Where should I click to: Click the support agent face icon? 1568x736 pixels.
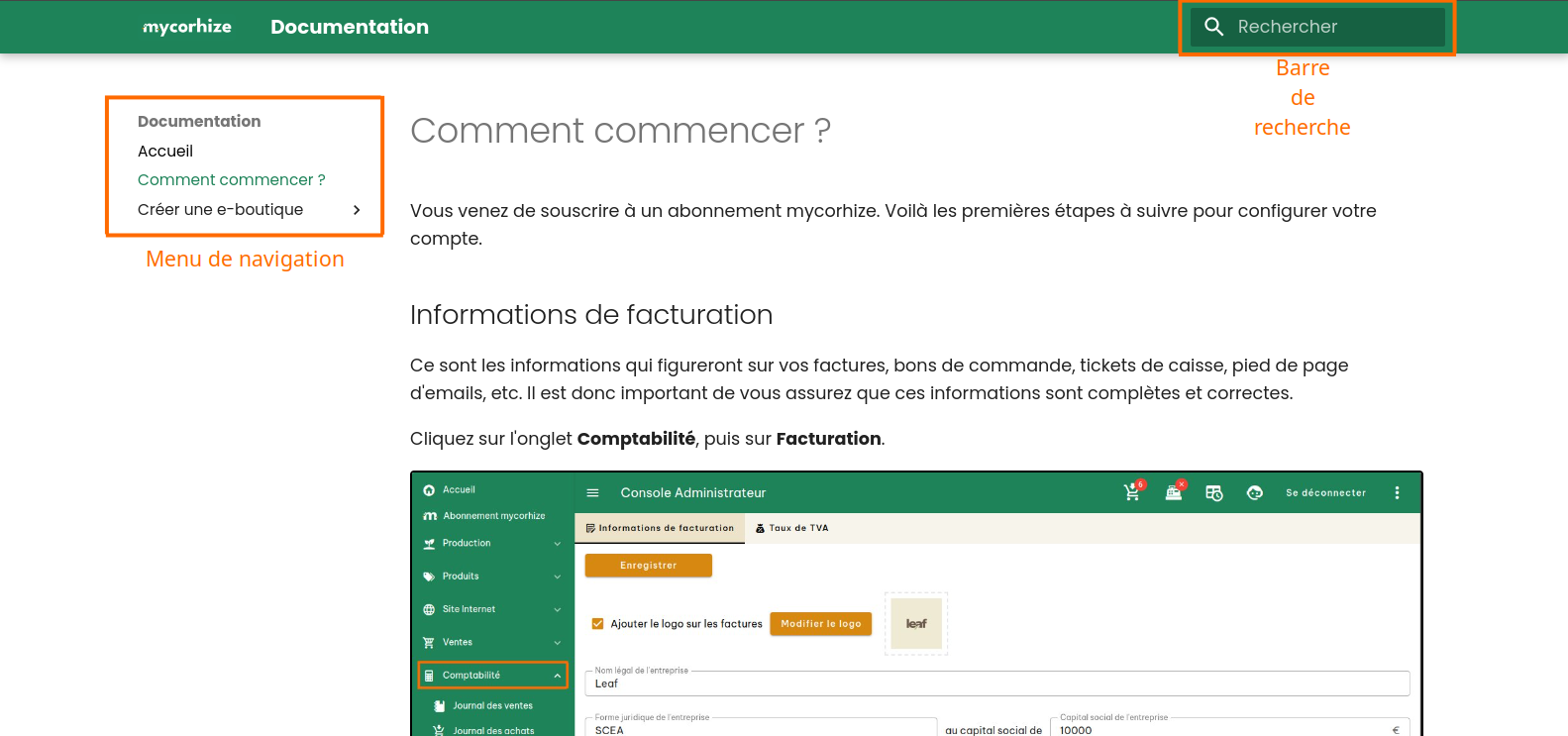[1255, 492]
